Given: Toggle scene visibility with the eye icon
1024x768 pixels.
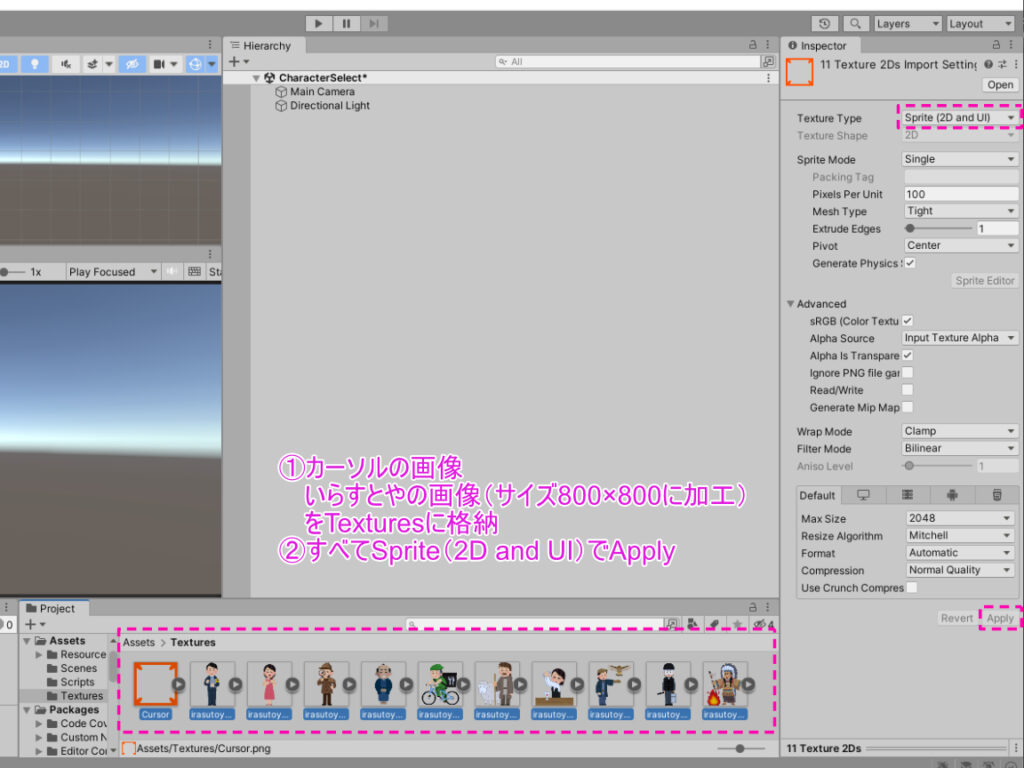Looking at the screenshot, I should (131, 64).
